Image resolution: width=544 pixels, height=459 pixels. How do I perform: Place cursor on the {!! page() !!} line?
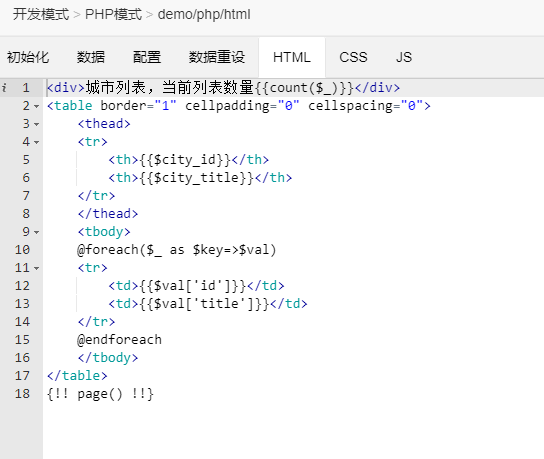100,394
